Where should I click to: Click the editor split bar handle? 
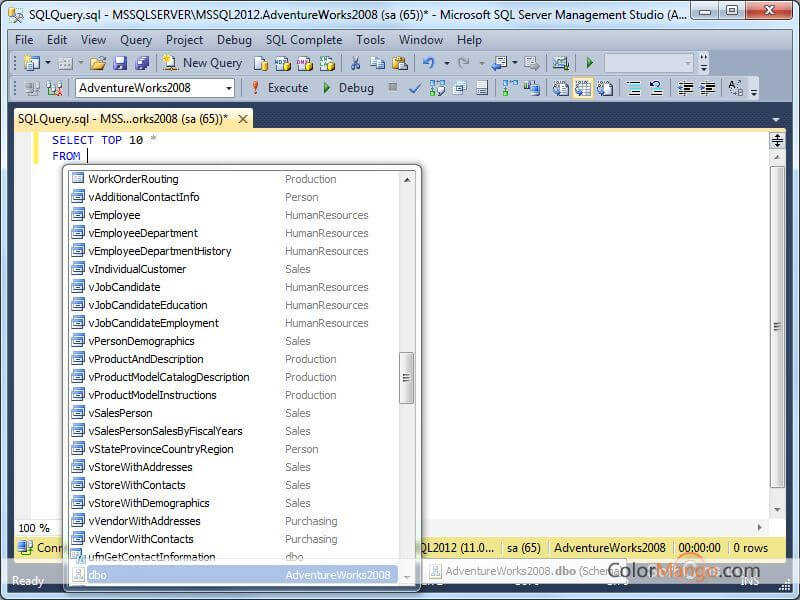point(777,140)
